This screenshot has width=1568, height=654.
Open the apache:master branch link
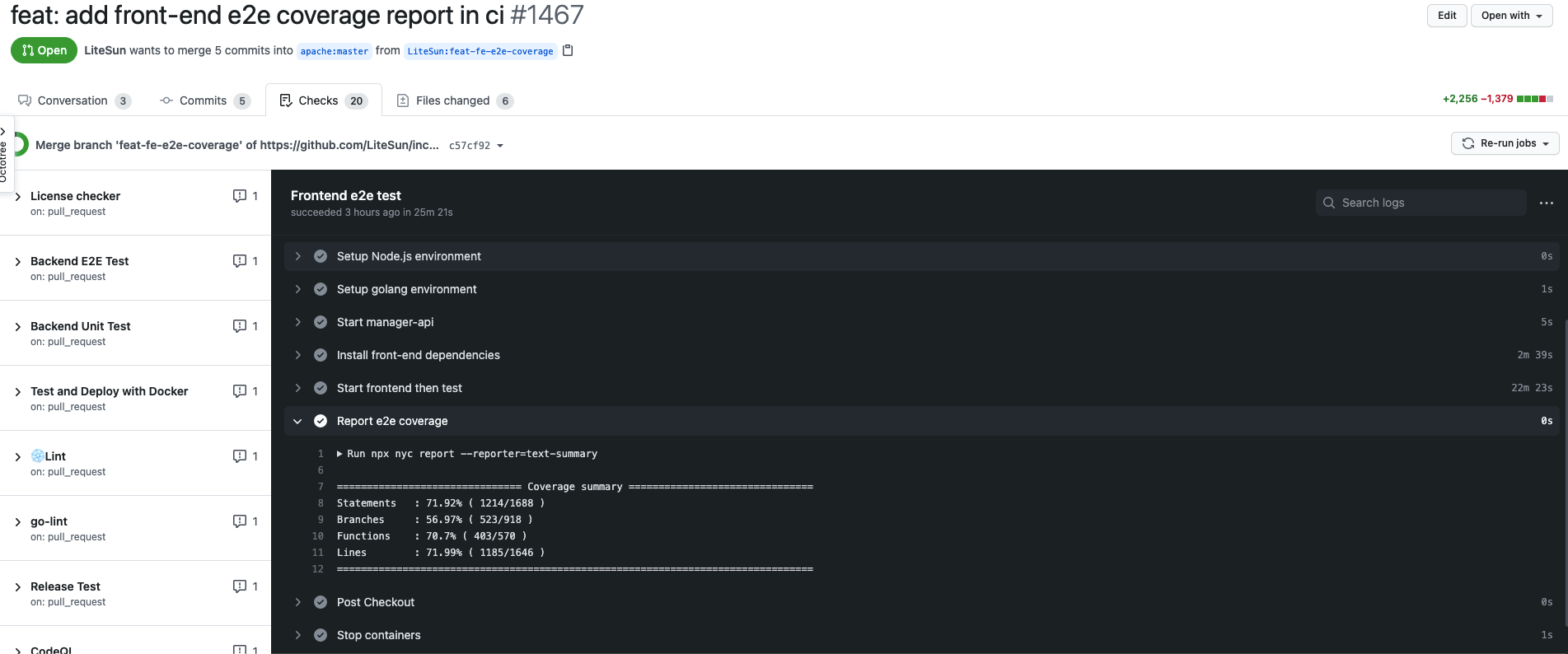pyautogui.click(x=335, y=51)
